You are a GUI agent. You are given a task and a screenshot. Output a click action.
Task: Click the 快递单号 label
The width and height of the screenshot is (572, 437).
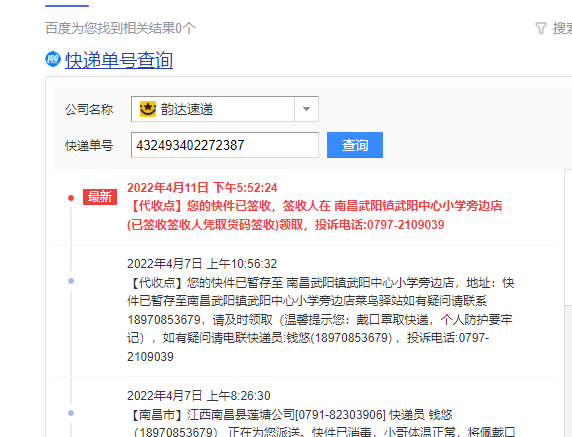[89, 146]
